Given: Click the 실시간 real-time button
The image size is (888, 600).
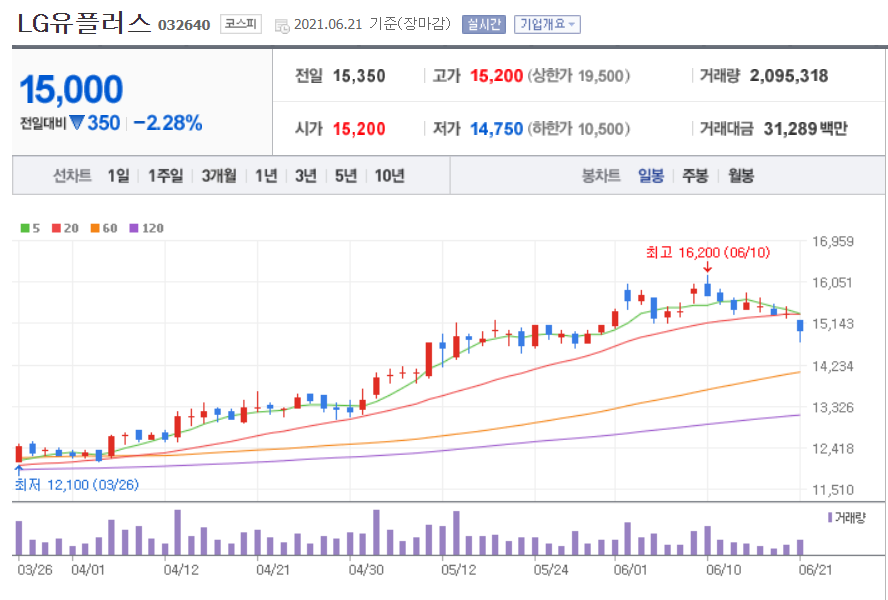Looking at the screenshot, I should point(483,24).
